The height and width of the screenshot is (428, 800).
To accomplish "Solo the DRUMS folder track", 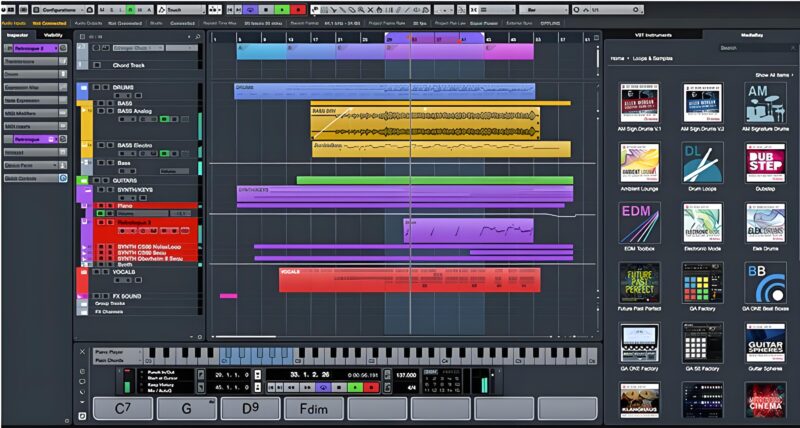I will click(106, 87).
